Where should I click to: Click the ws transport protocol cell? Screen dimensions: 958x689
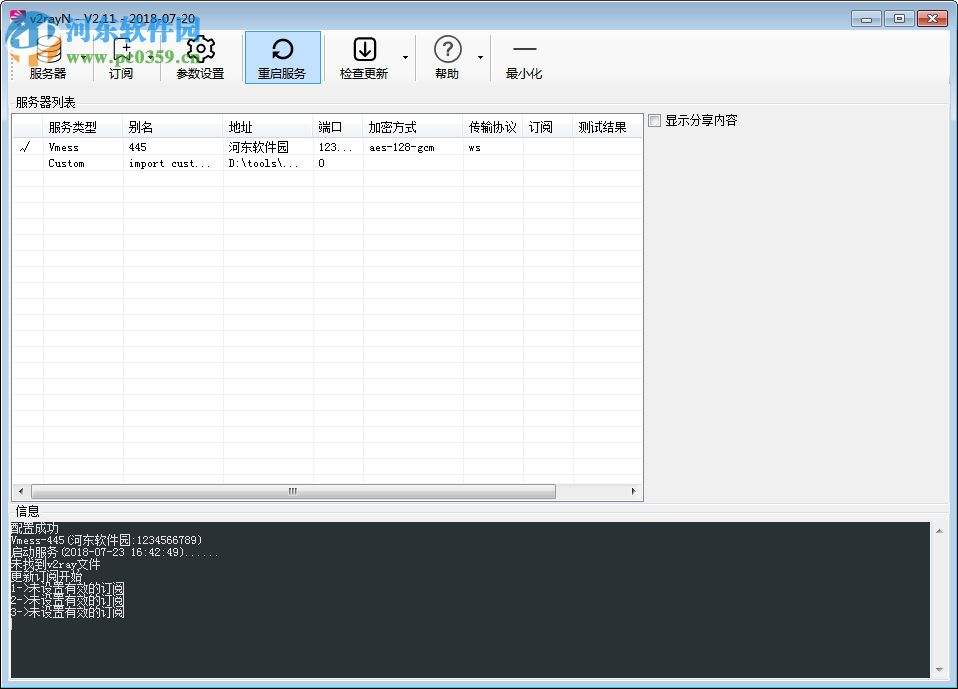pyautogui.click(x=474, y=147)
